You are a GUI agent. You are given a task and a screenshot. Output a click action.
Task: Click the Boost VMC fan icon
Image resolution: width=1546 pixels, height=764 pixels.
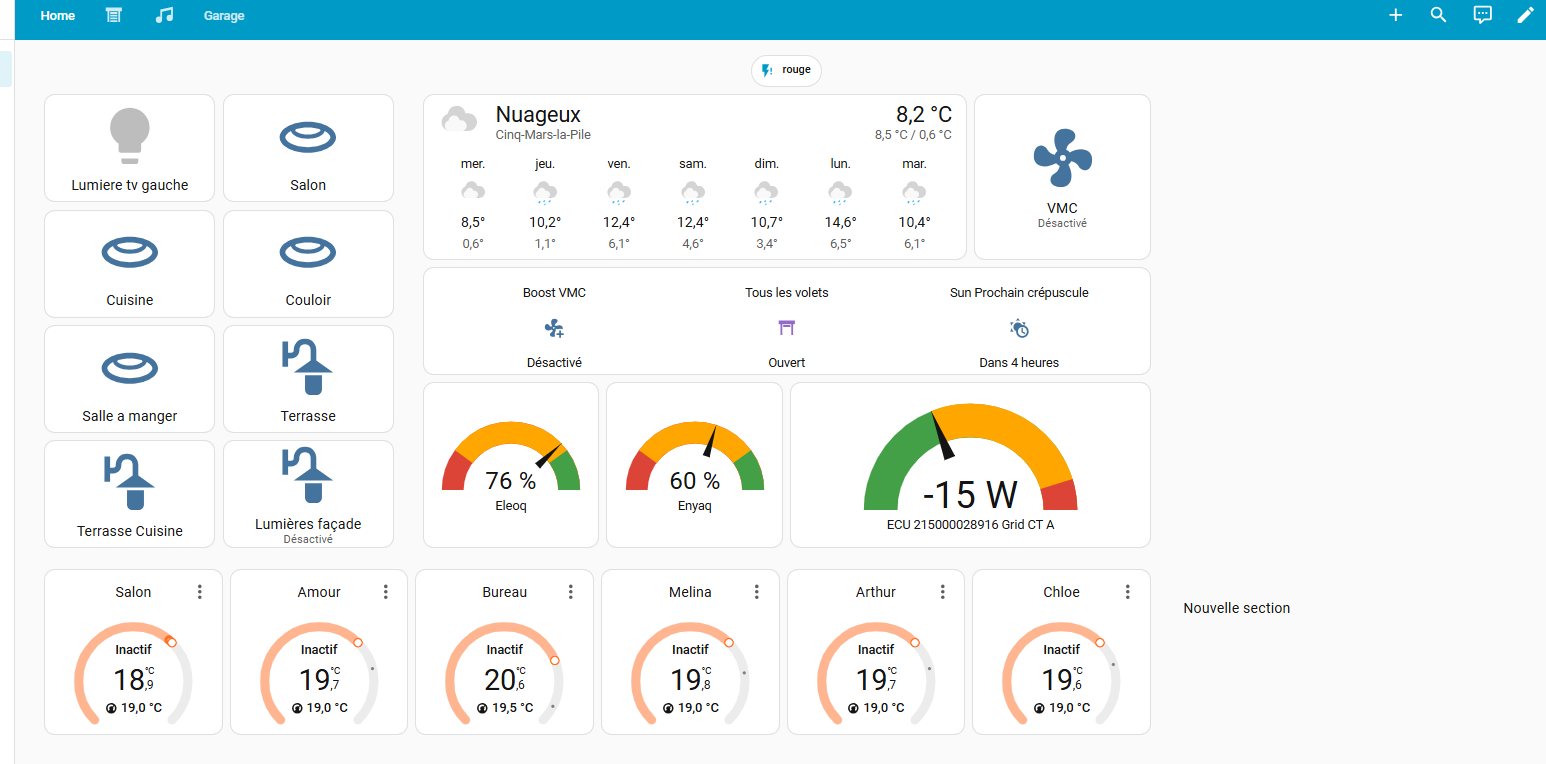coord(554,328)
